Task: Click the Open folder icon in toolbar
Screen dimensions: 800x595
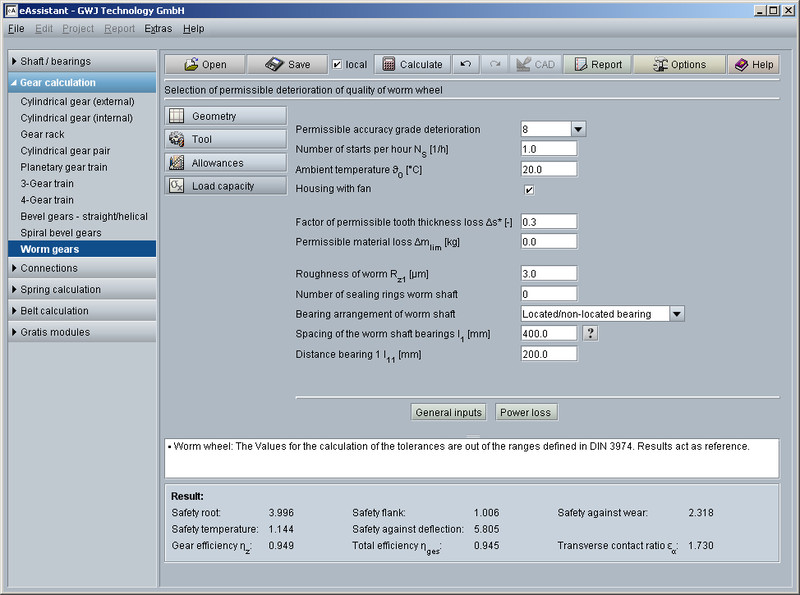Action: (x=191, y=65)
